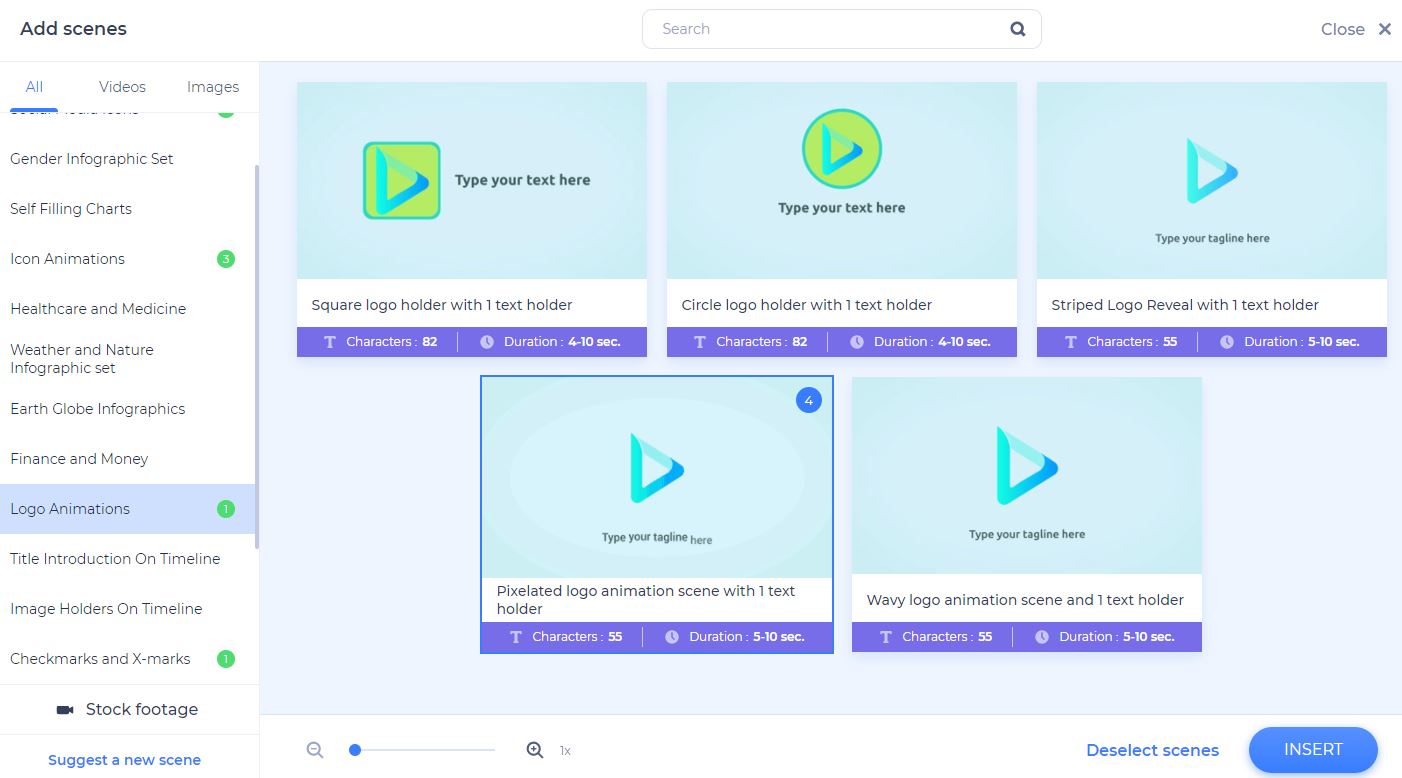Viewport: 1402px width, 778px height.
Task: Toggle selection of Wavy logo animation scene
Action: coord(1026,475)
